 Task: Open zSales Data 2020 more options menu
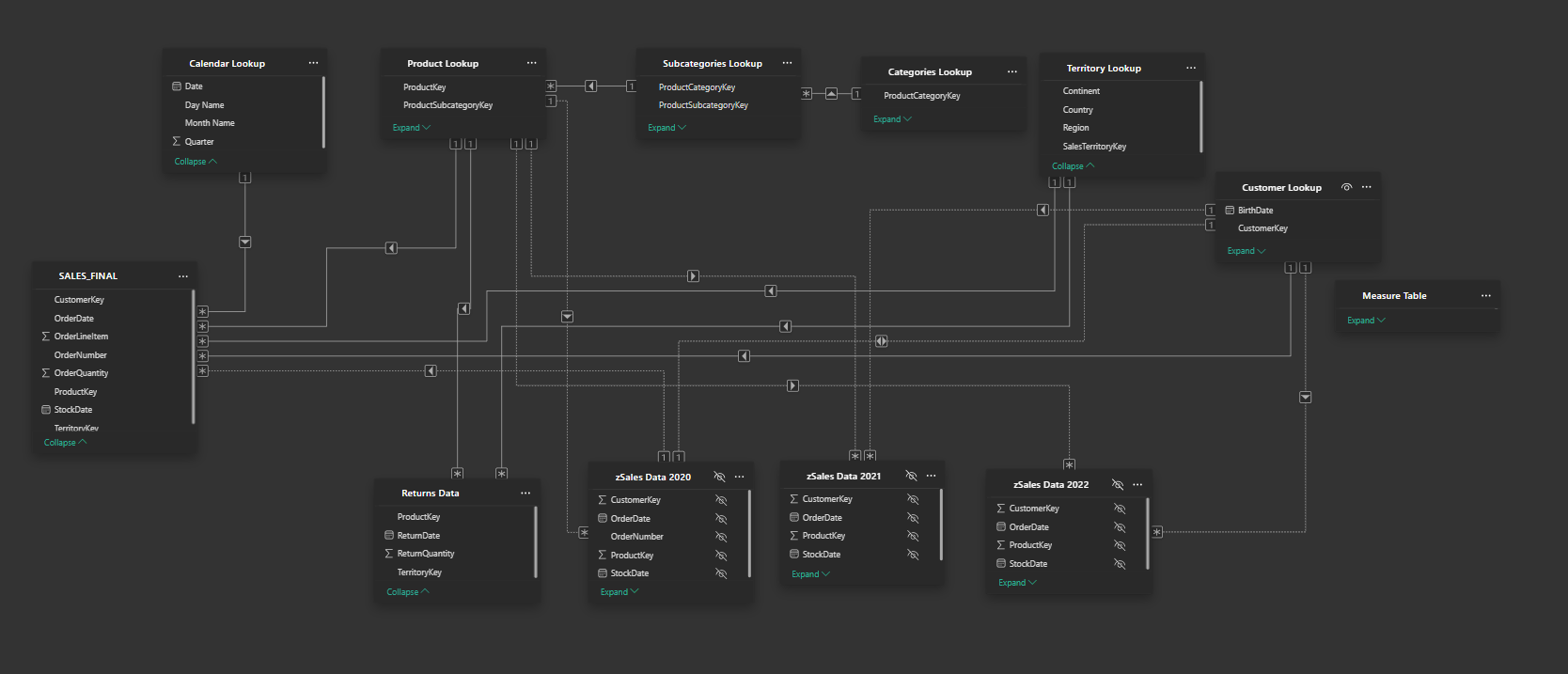pyautogui.click(x=739, y=477)
